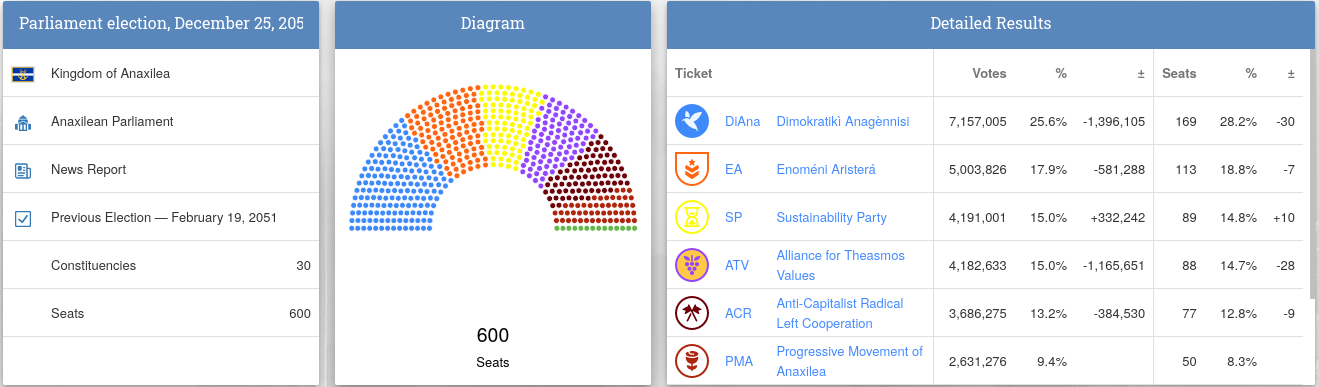1319x387 pixels.
Task: Open Anti-Capitalist Radical Left Cooperation link
Action: [x=840, y=313]
